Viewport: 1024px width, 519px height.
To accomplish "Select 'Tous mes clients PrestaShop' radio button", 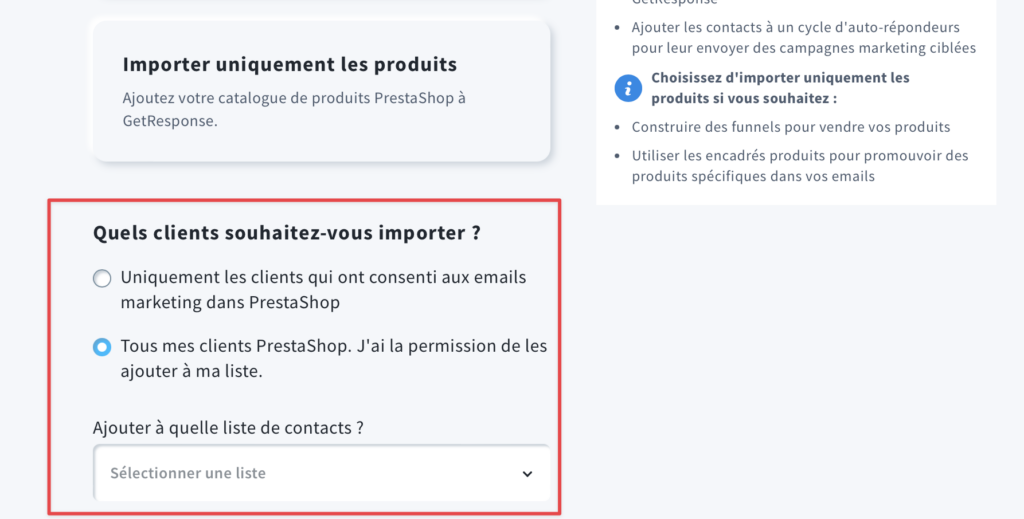I will point(102,347).
